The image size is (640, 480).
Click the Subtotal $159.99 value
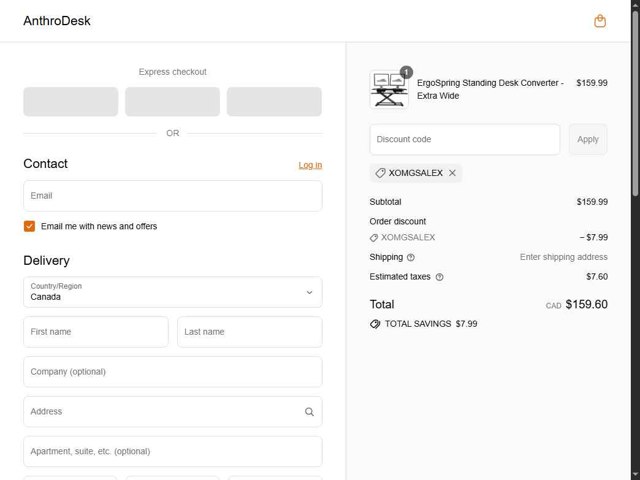point(592,202)
